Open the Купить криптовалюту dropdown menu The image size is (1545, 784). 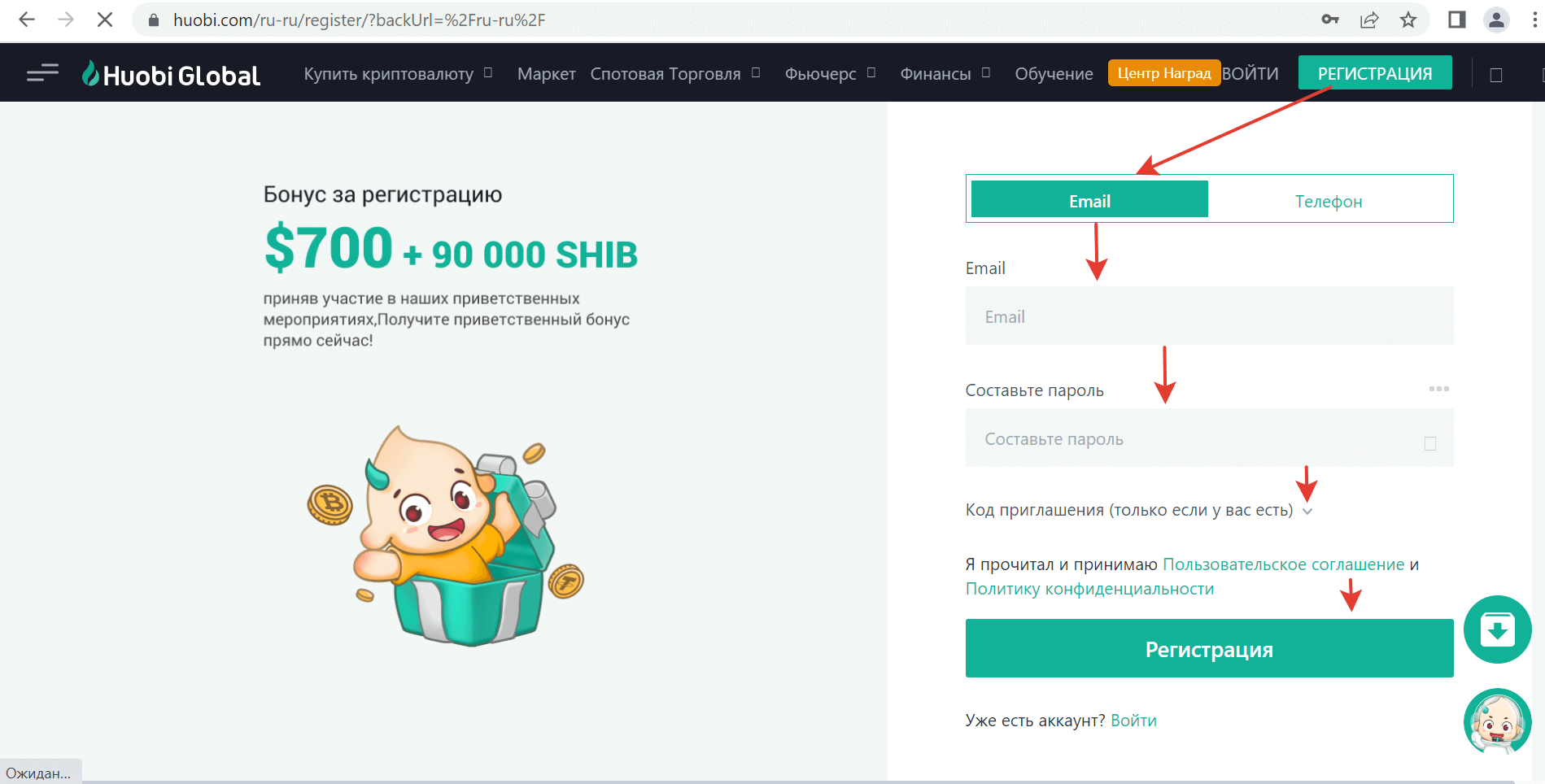click(398, 74)
